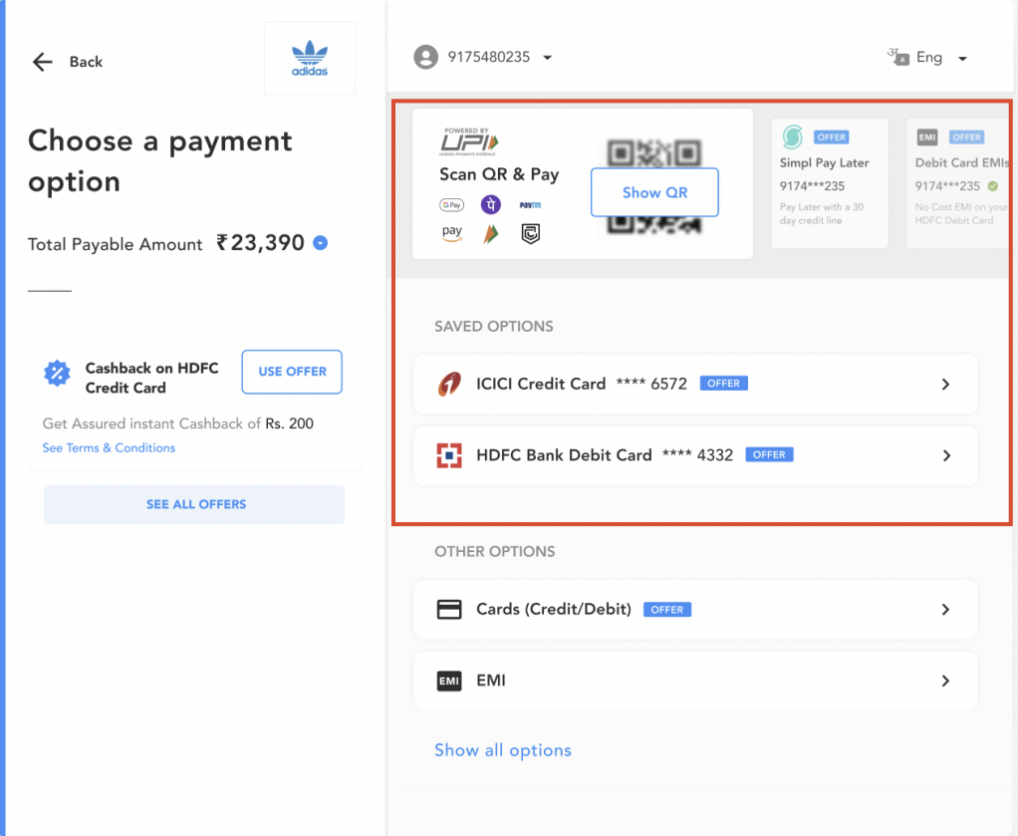Click the Google Pay icon
Viewport: 1018px width, 836px height.
tap(452, 205)
